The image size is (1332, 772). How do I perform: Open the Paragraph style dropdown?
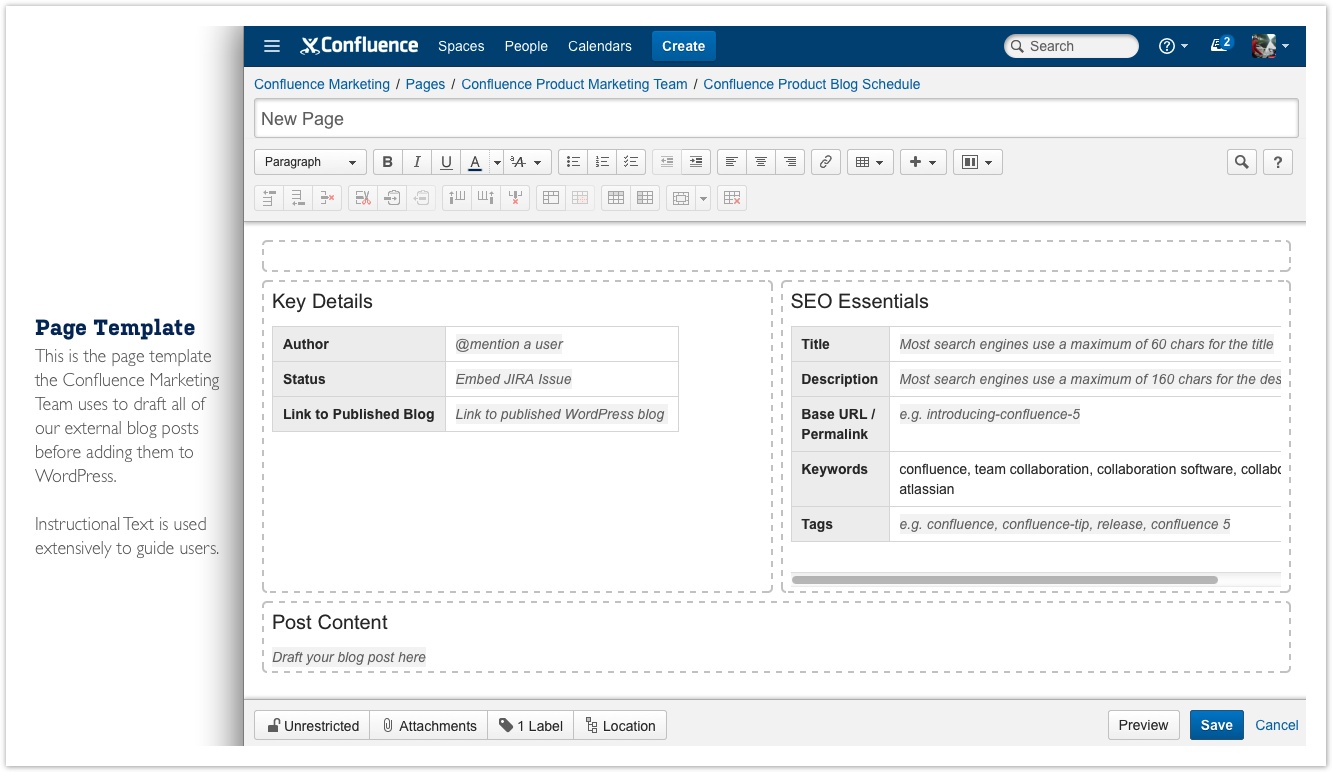[x=310, y=162]
